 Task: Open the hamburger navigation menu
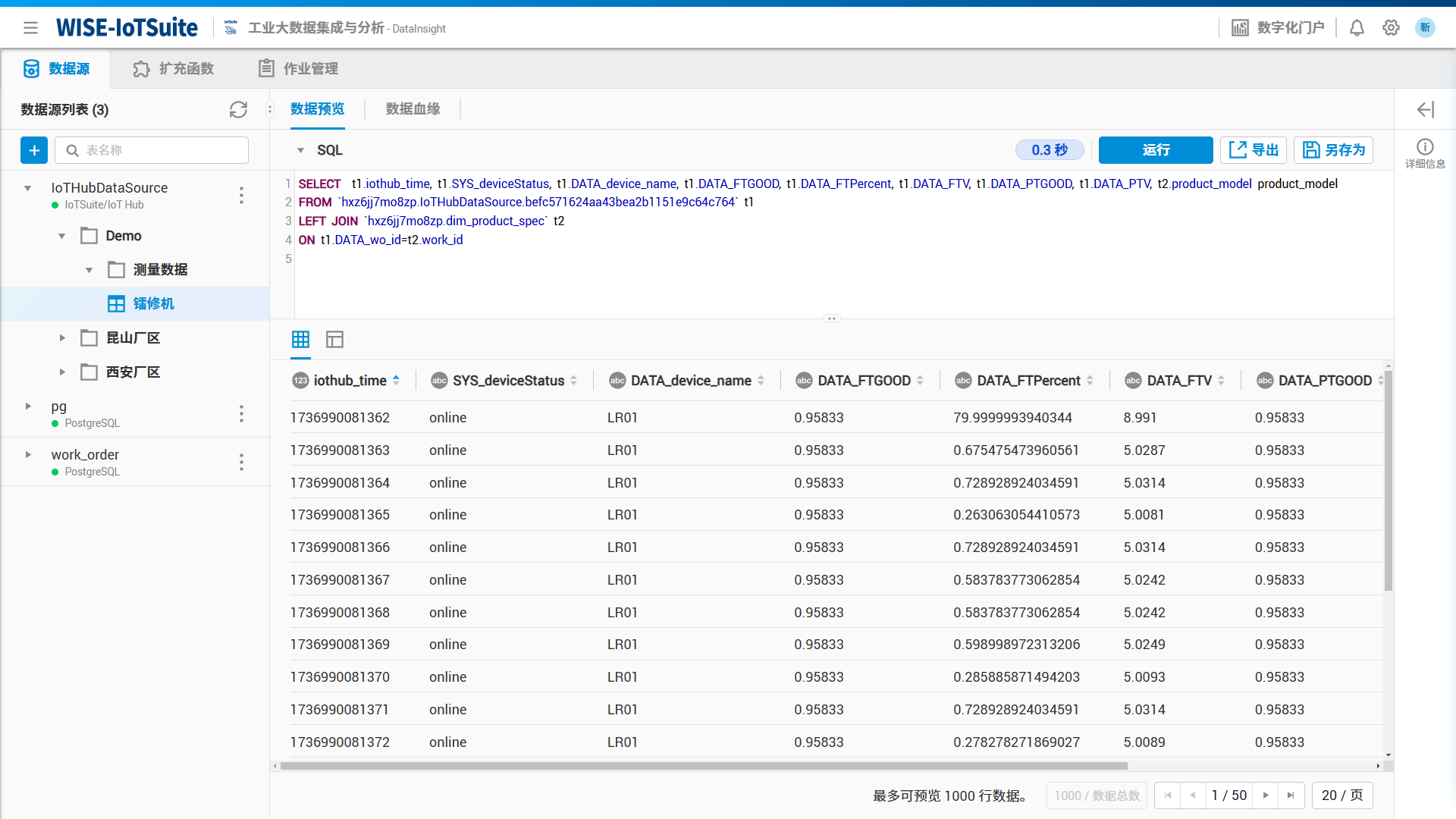30,28
